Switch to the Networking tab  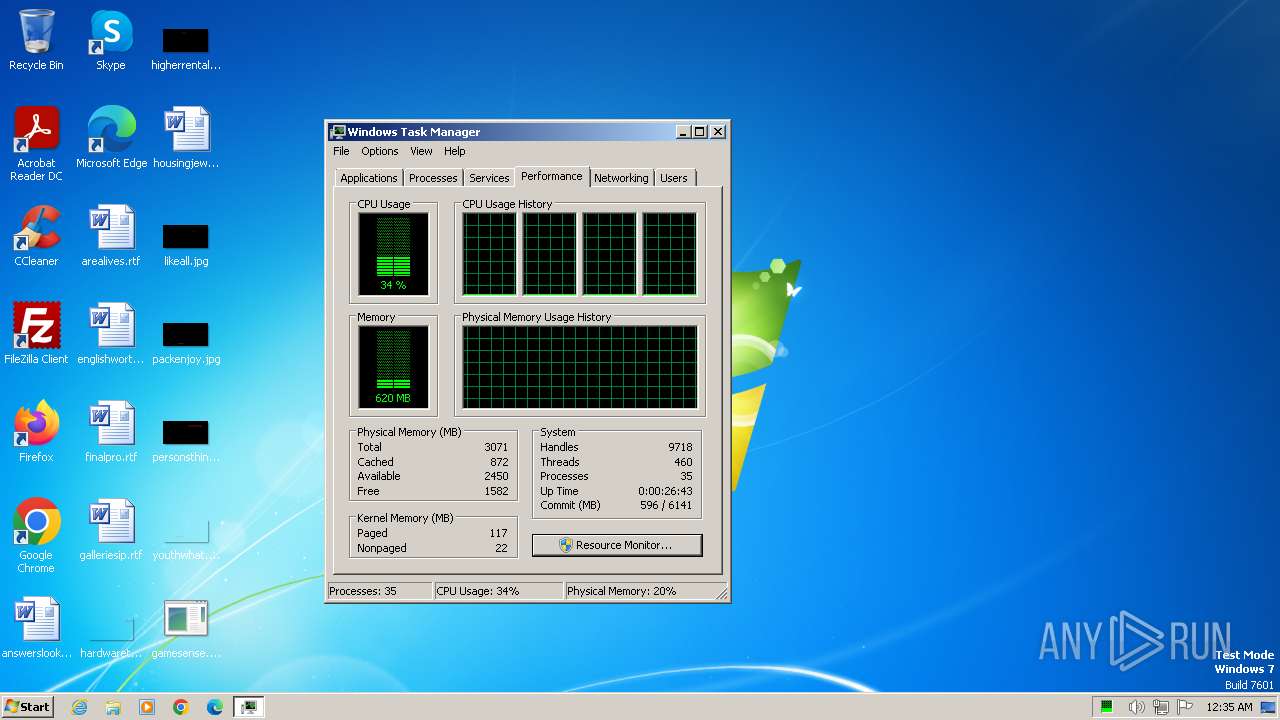tap(621, 178)
